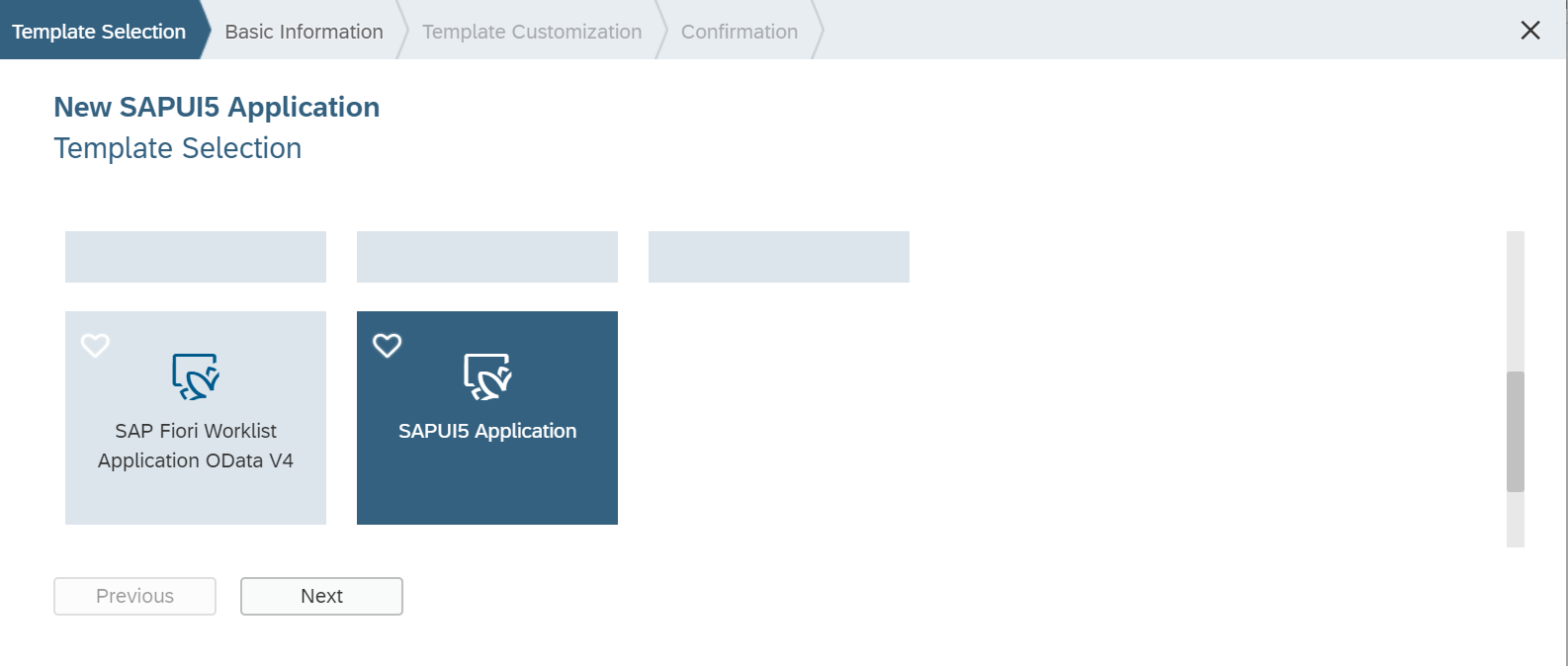
Task: Click the template list scrollbar thumb
Action: [1516, 432]
